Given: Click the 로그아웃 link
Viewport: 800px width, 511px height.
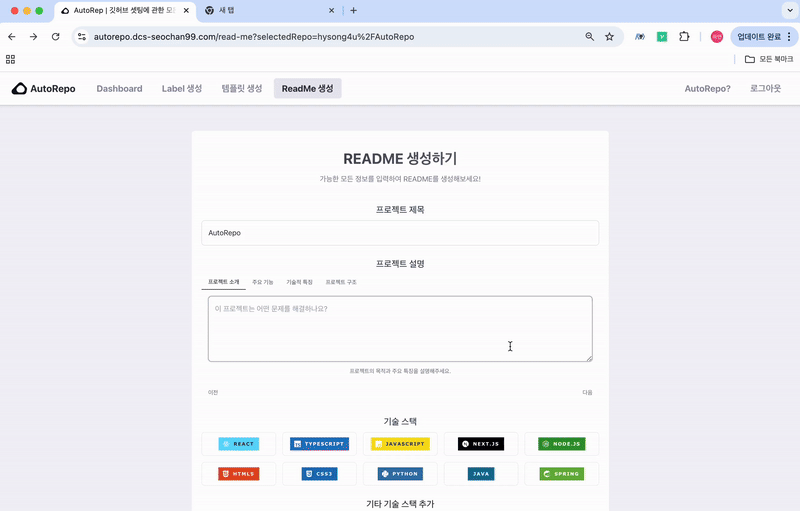Looking at the screenshot, I should point(765,89).
